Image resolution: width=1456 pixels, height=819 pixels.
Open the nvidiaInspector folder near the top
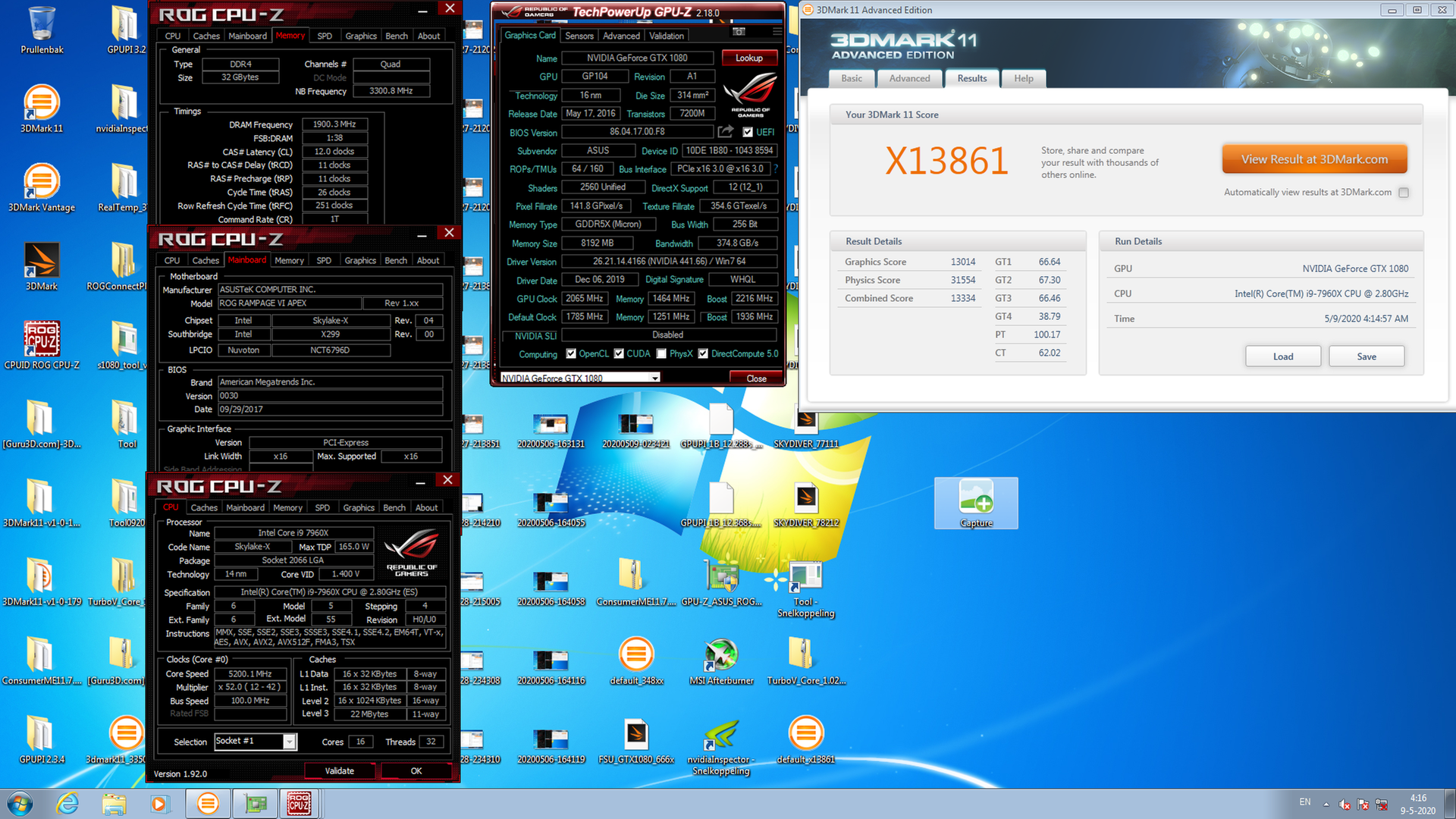[124, 109]
